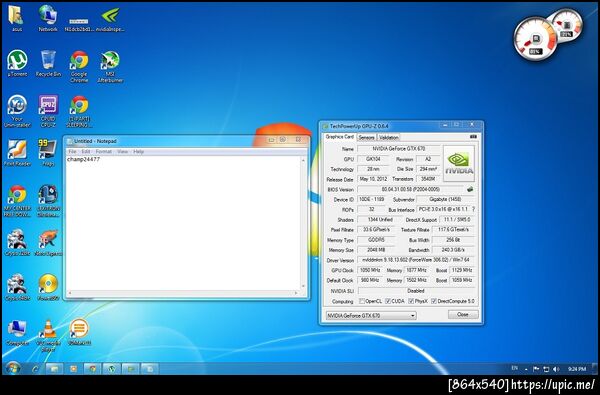
Task: Click the volume speaker tray icon
Action: tap(556, 369)
